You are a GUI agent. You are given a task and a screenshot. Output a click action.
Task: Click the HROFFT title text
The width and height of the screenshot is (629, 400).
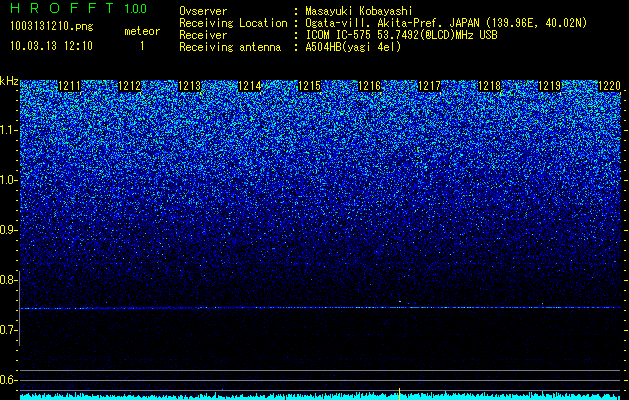pyautogui.click(x=63, y=8)
